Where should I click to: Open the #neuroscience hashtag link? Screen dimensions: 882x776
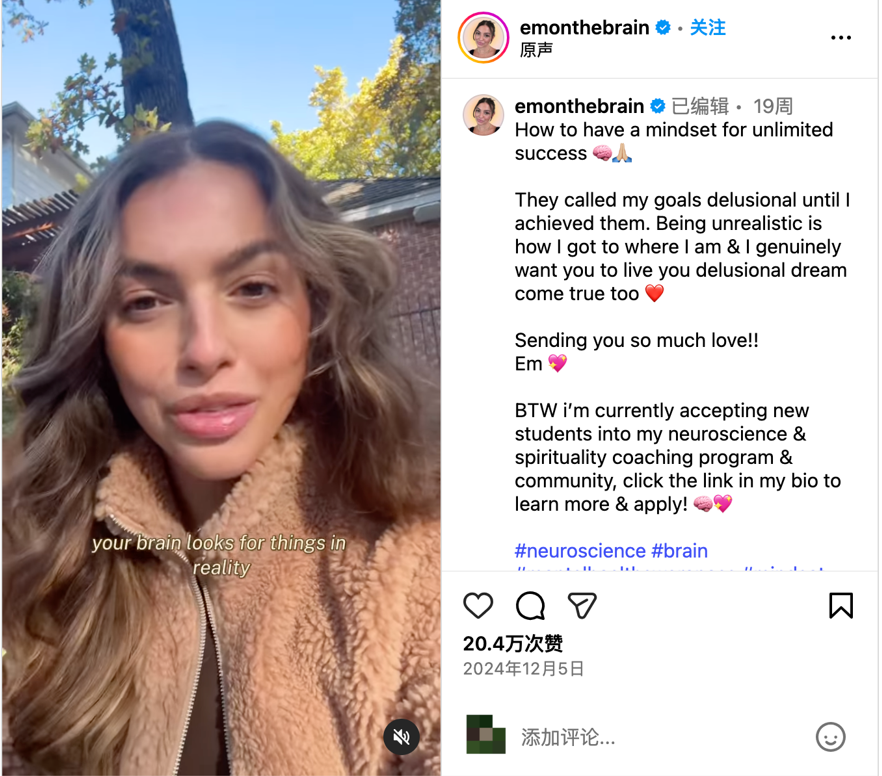(580, 551)
